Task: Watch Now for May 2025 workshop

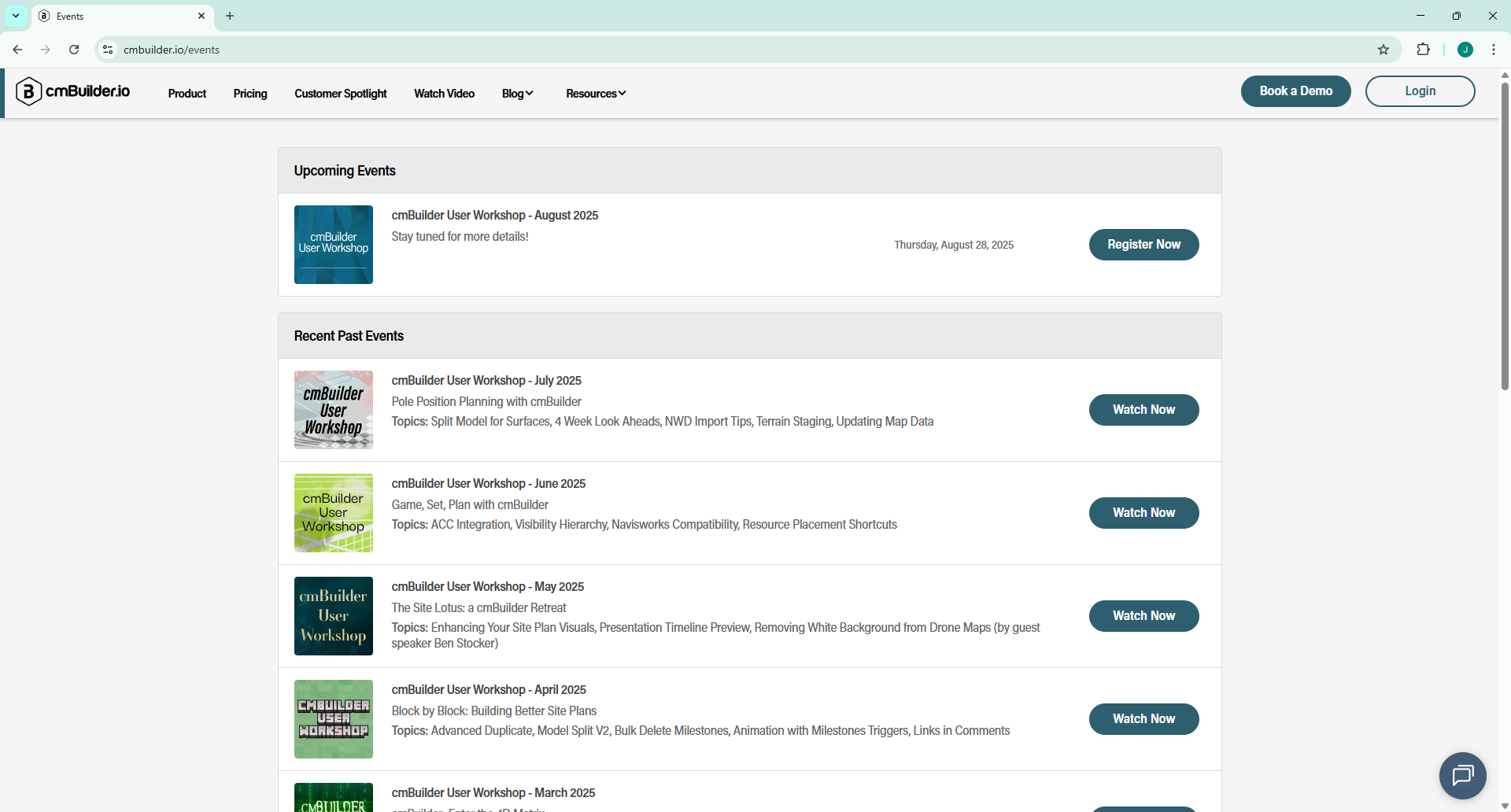Action: pyautogui.click(x=1144, y=616)
